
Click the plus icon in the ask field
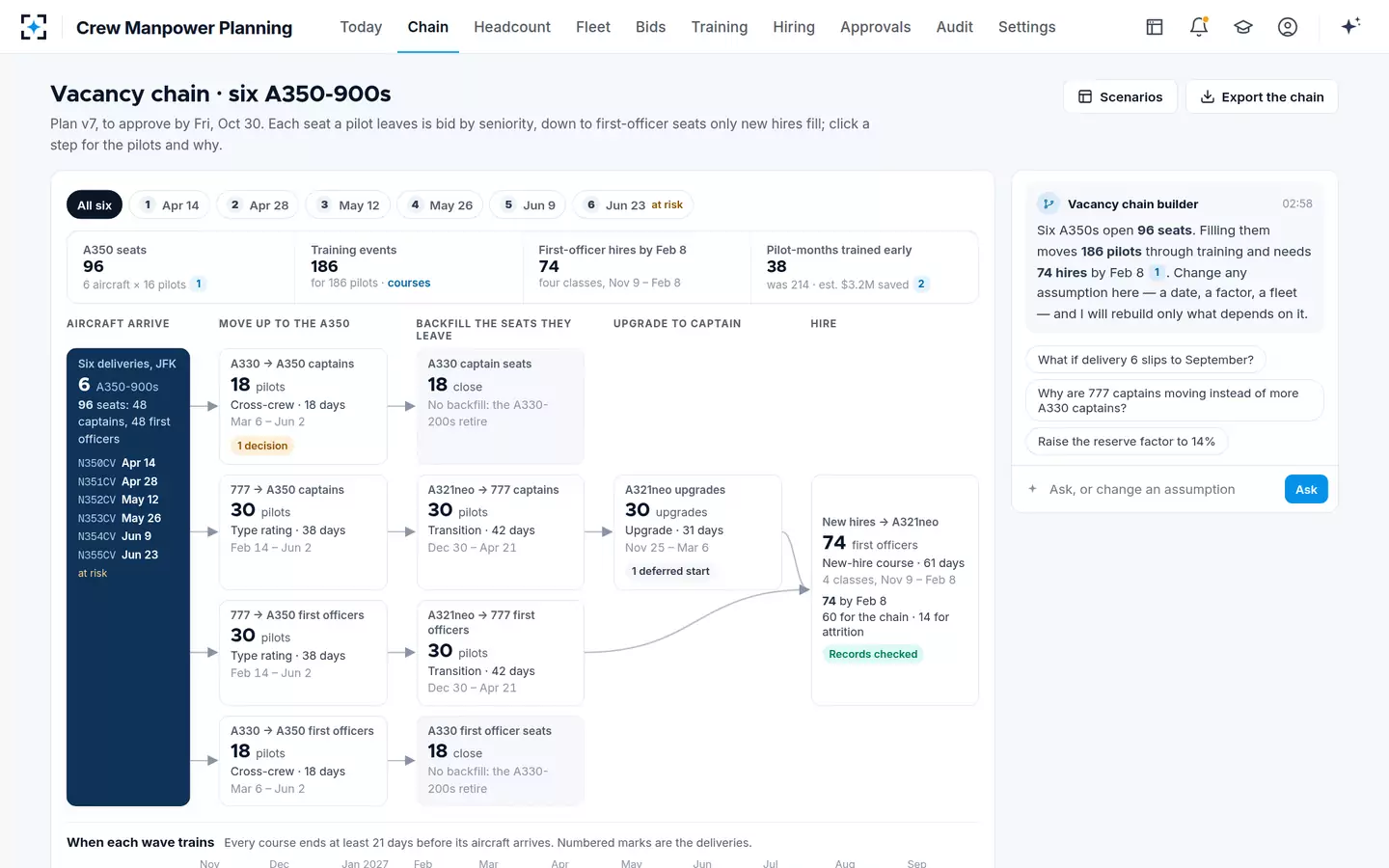point(1032,489)
